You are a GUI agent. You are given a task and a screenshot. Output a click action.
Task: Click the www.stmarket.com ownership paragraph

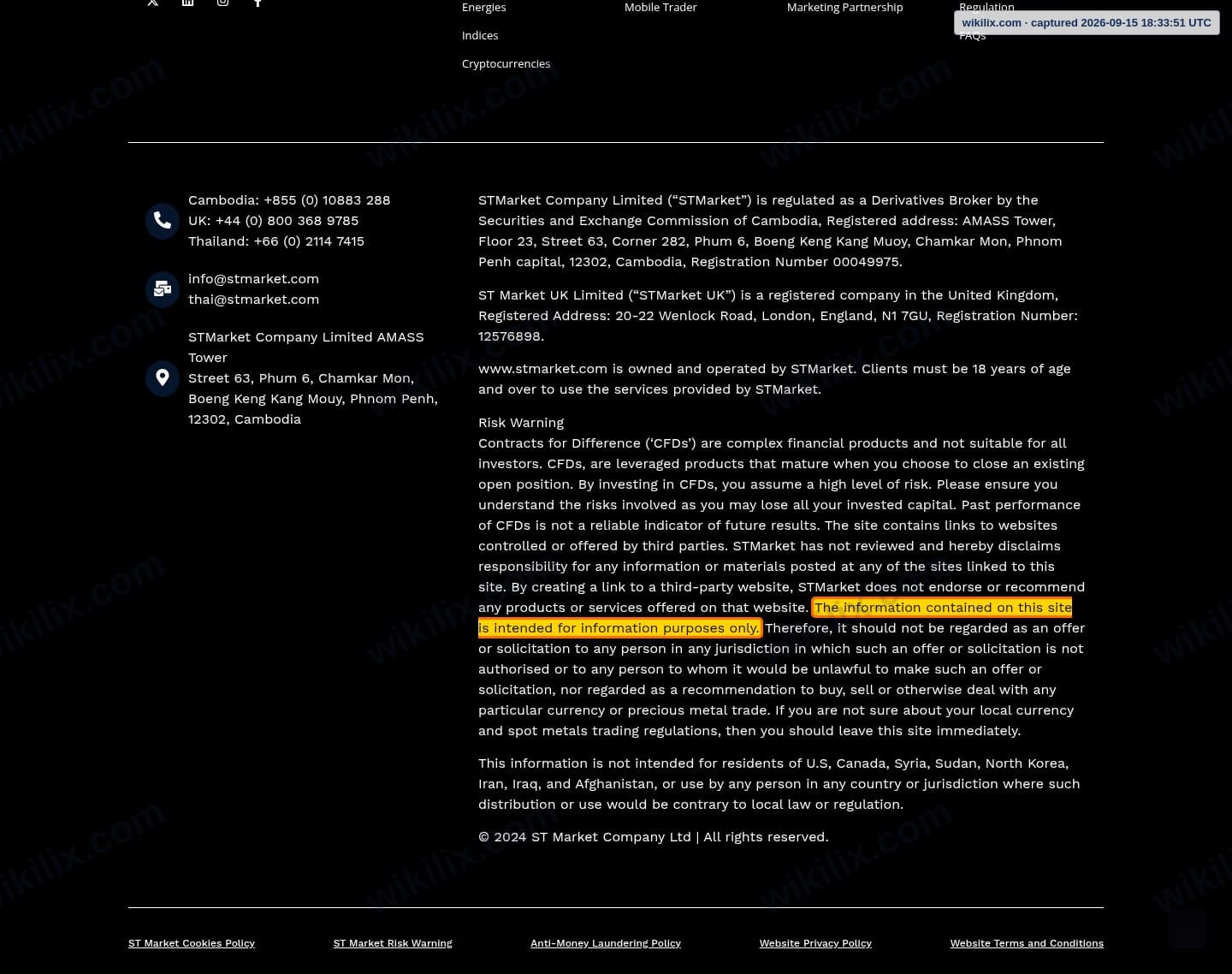tap(774, 379)
